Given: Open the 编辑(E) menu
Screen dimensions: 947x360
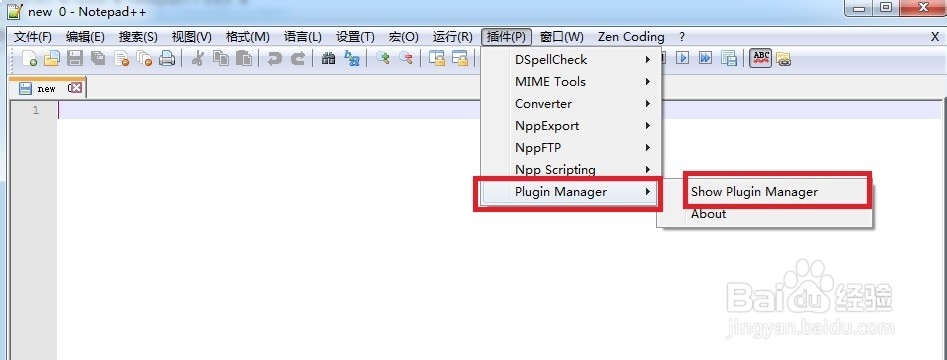Looking at the screenshot, I should click(86, 37).
